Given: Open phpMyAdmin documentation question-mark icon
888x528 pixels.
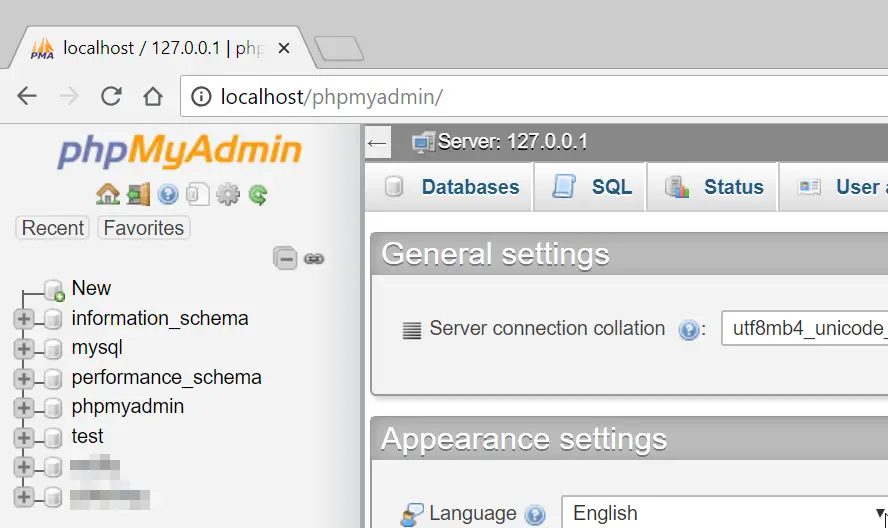Looking at the screenshot, I should pos(168,194).
